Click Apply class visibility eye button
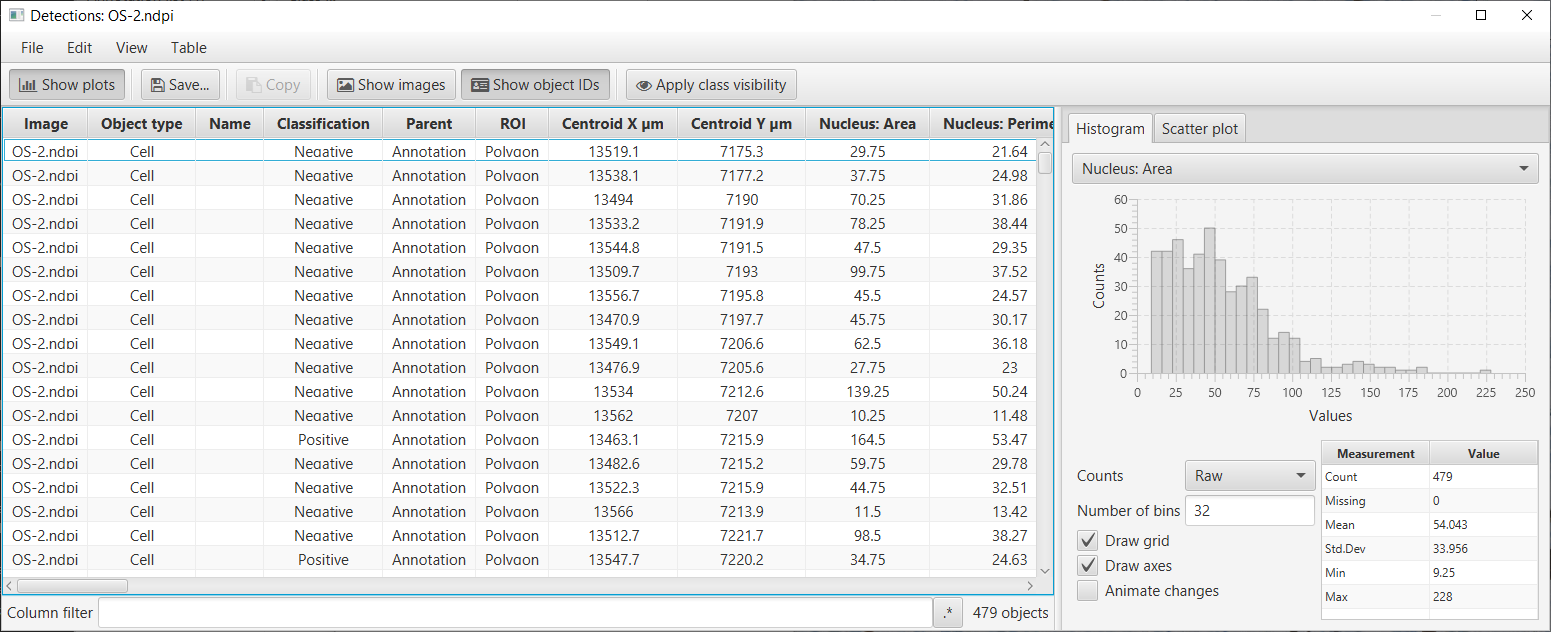This screenshot has height=632, width=1551. tap(711, 85)
